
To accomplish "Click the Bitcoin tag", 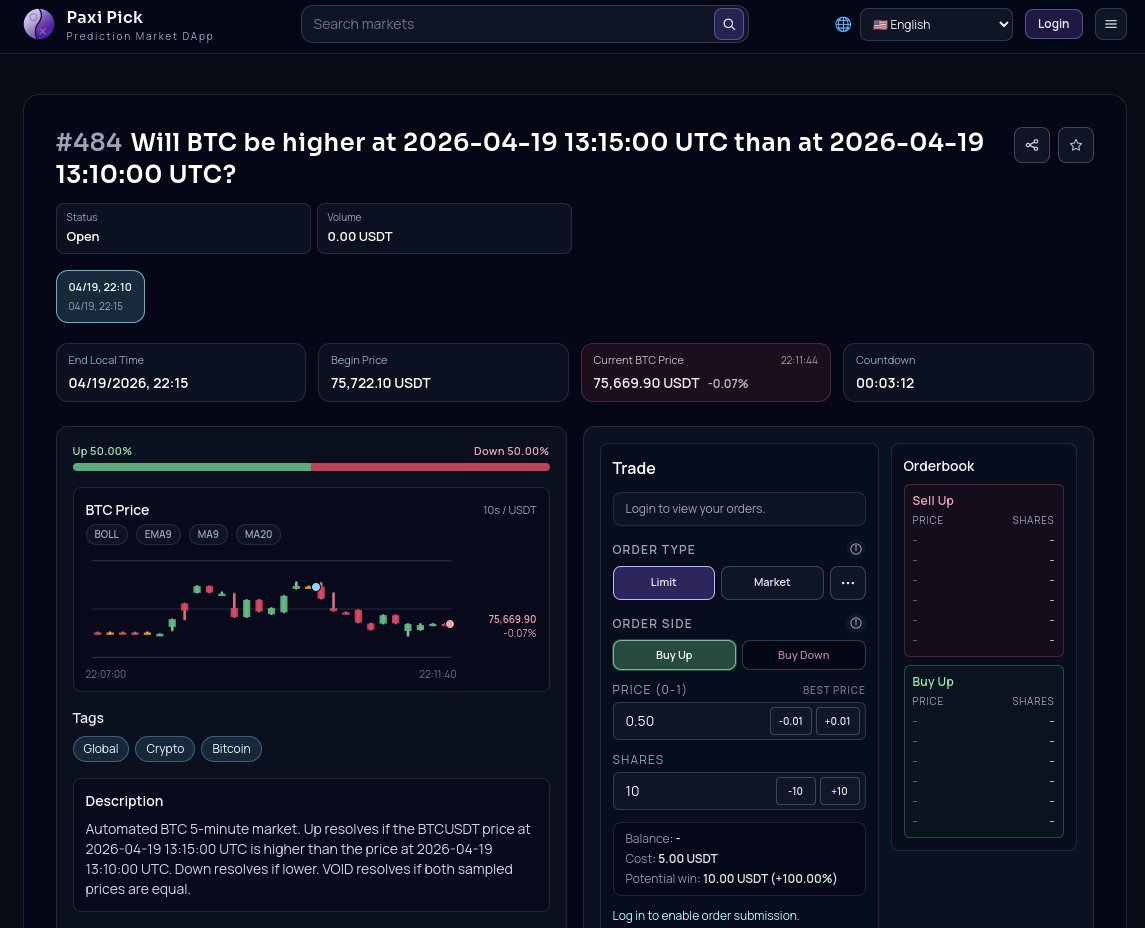I will coord(231,748).
